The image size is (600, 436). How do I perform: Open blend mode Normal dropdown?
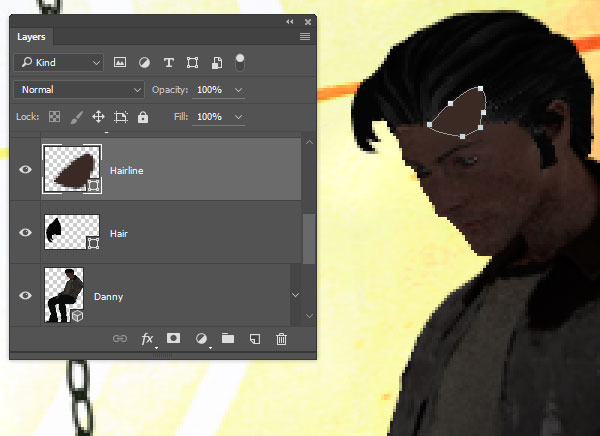79,90
